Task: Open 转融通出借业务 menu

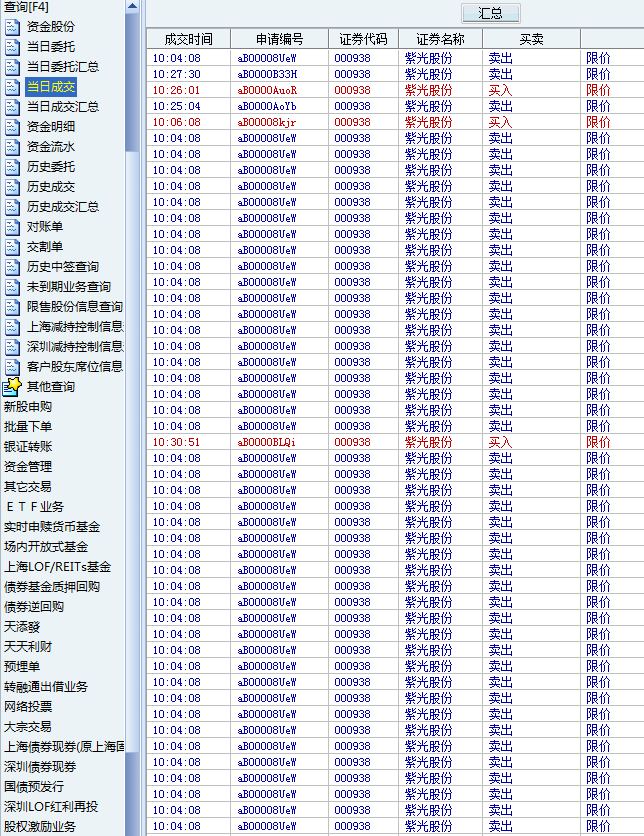Action: point(46,687)
